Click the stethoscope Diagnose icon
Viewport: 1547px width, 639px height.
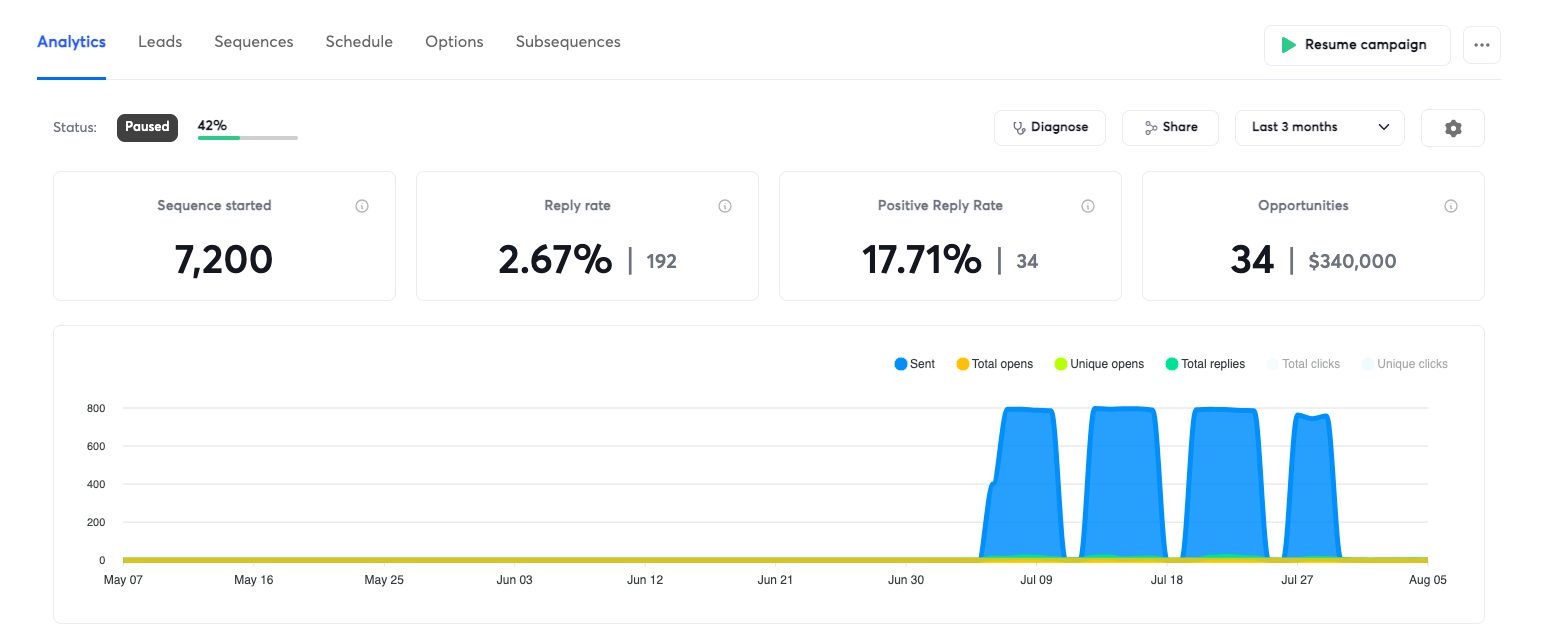[x=1019, y=128]
